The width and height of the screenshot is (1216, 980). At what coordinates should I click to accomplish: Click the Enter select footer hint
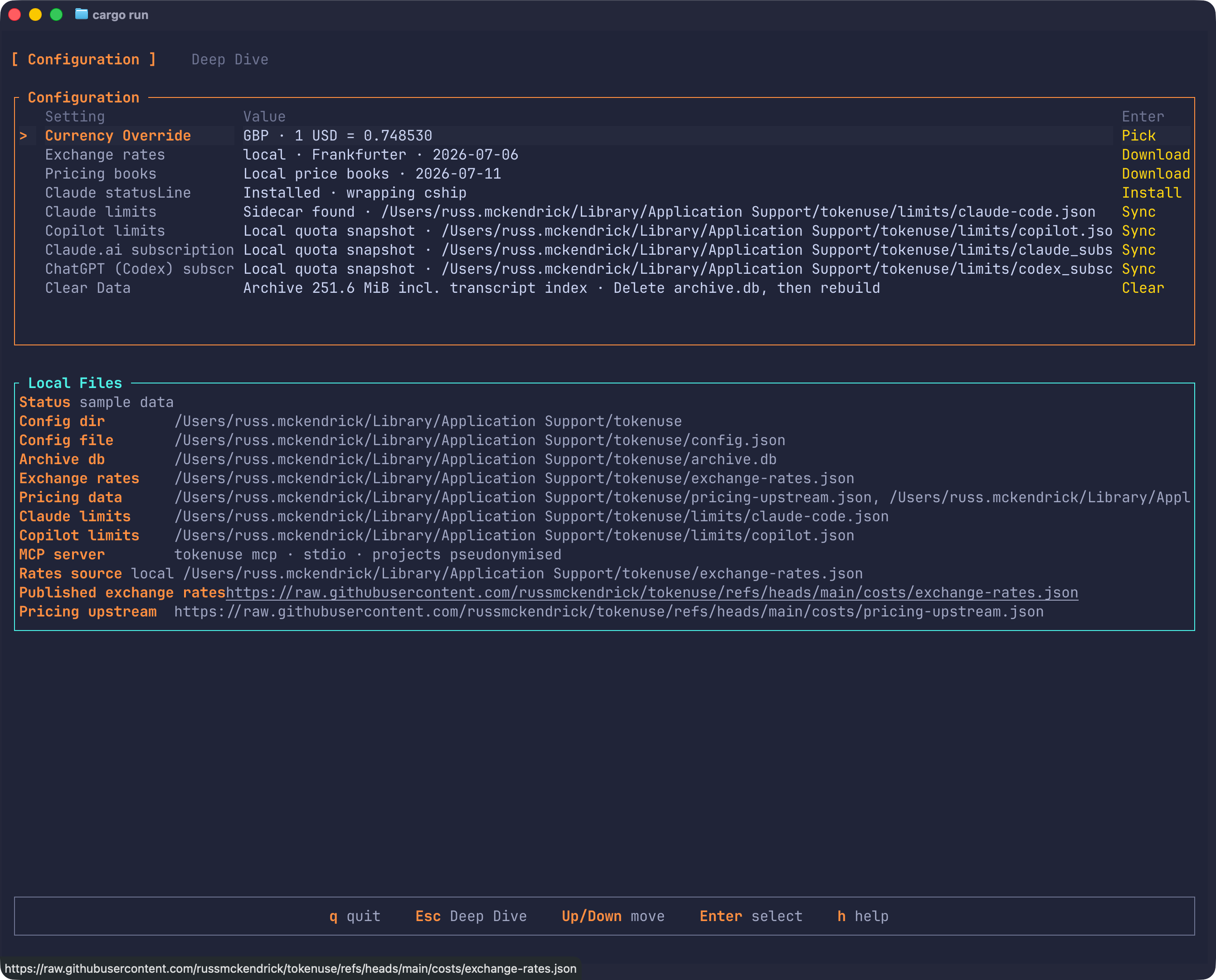coord(751,916)
